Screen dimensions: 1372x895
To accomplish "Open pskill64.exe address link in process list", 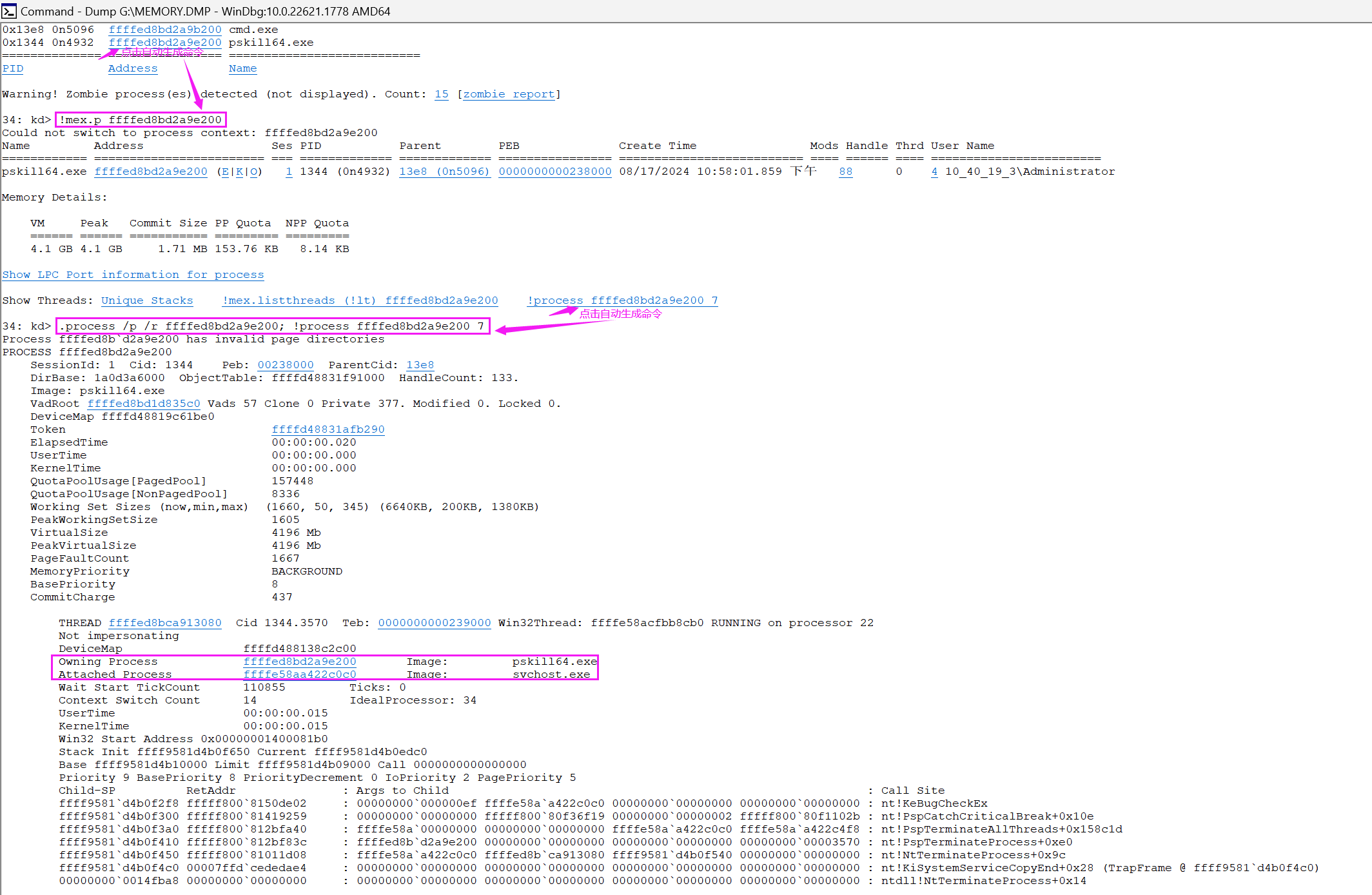I will [164, 43].
